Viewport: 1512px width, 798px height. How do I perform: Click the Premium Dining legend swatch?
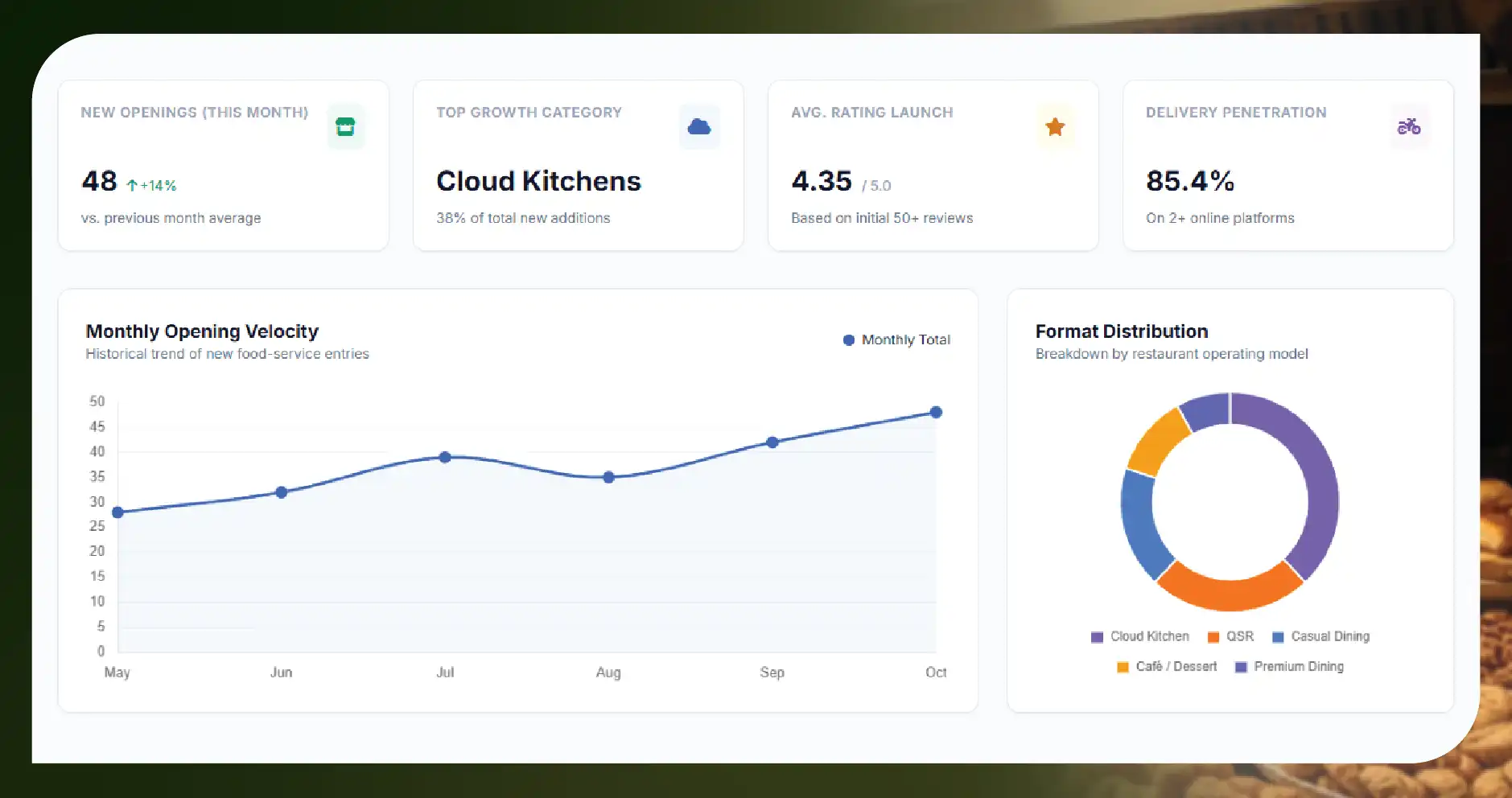tap(1241, 667)
